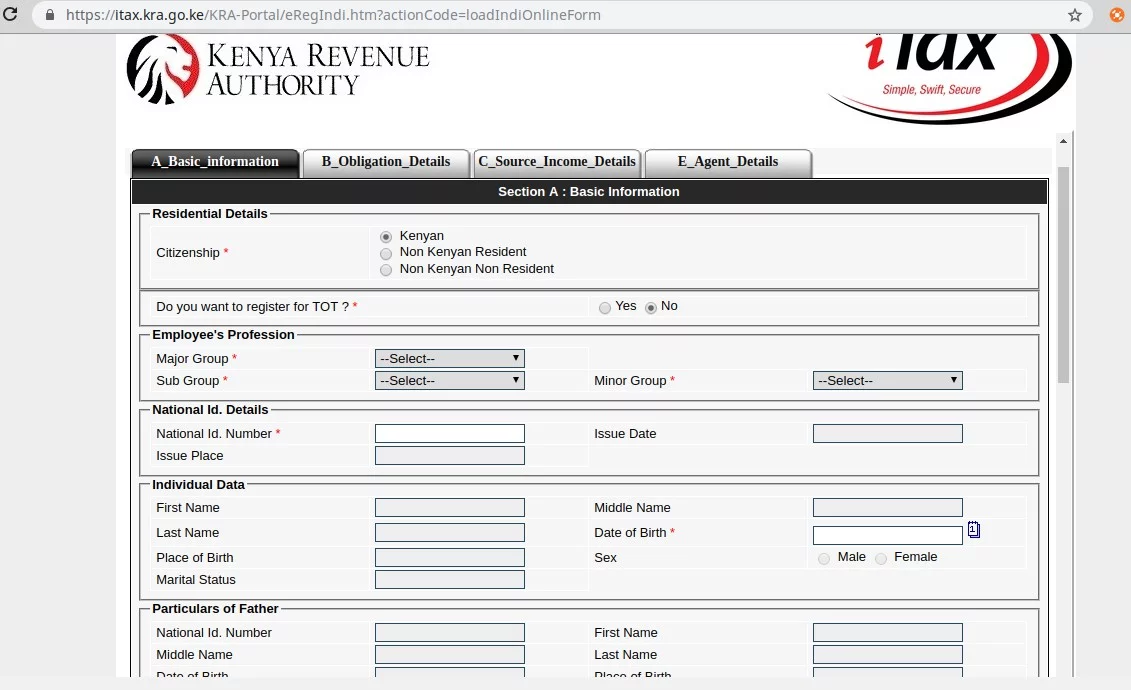Click the Place of Birth field under Individual Data

[x=449, y=557]
